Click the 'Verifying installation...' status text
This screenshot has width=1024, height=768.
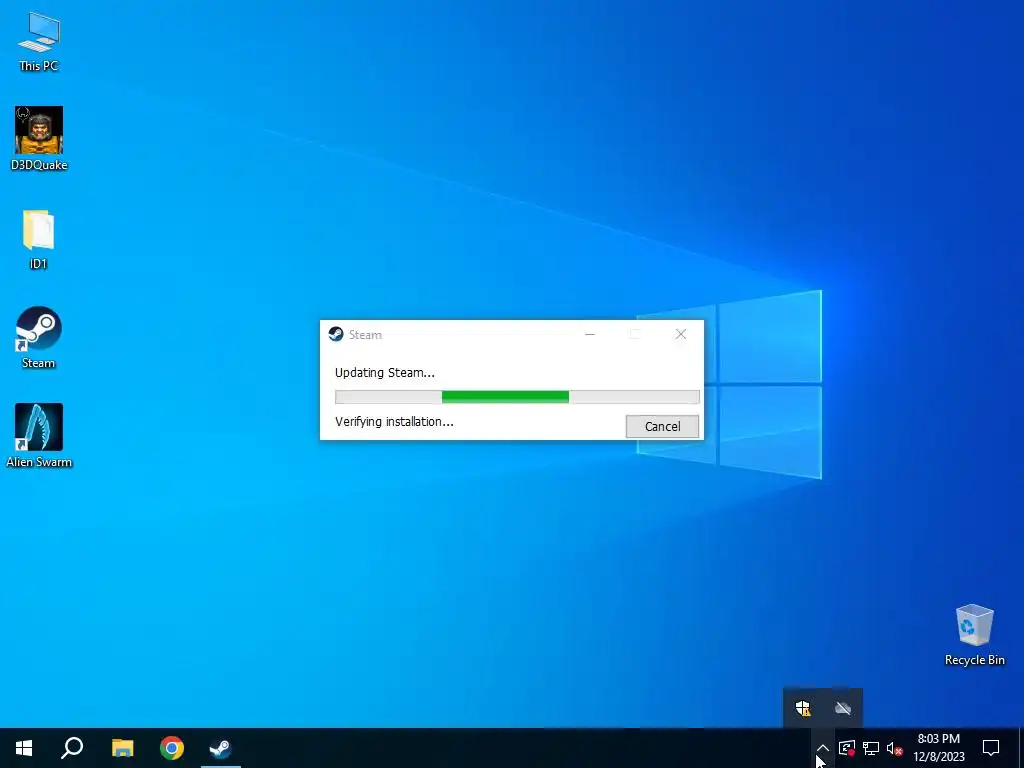394,422
